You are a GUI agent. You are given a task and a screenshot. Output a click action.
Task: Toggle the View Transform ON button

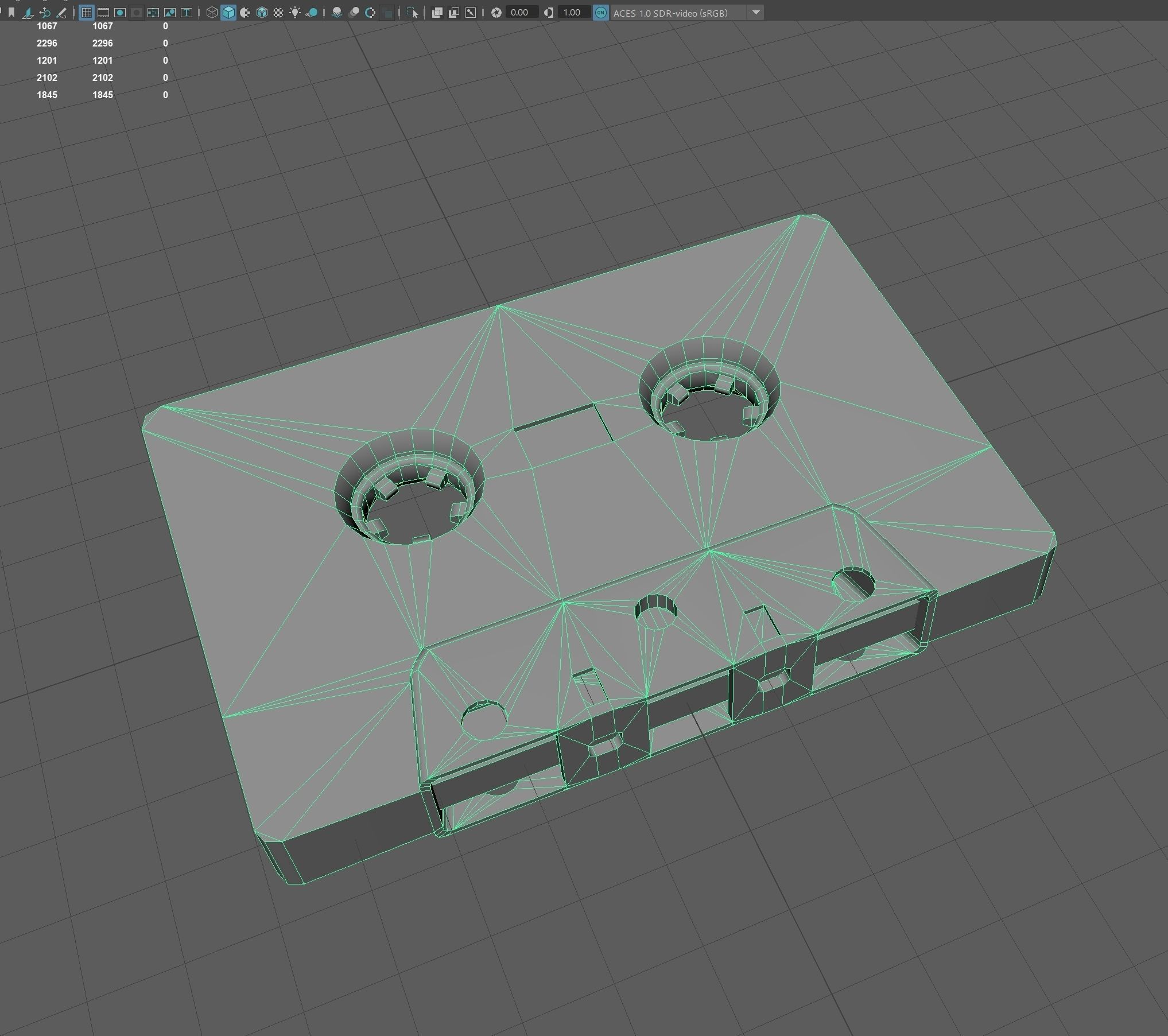point(600,12)
